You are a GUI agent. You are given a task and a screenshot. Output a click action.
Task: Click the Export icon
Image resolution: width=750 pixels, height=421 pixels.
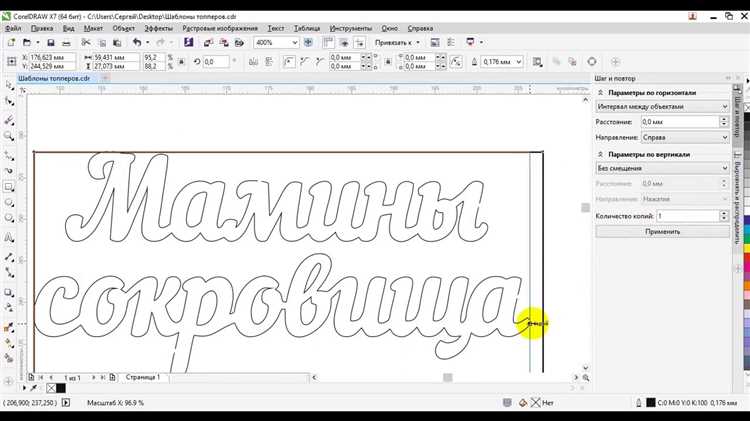click(223, 43)
